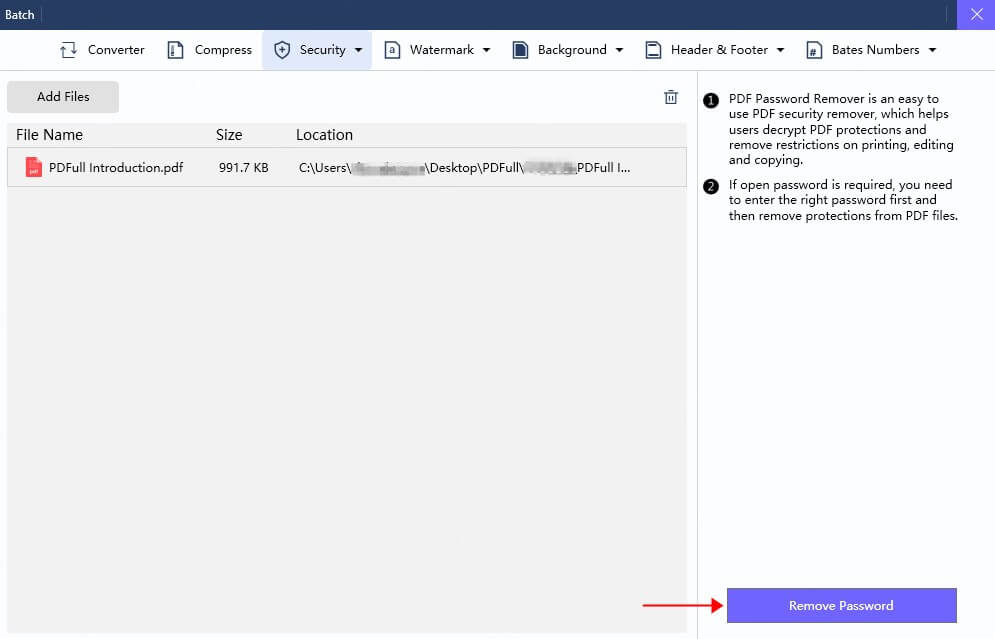Click the Background page icon
This screenshot has width=995, height=639.
coord(520,50)
